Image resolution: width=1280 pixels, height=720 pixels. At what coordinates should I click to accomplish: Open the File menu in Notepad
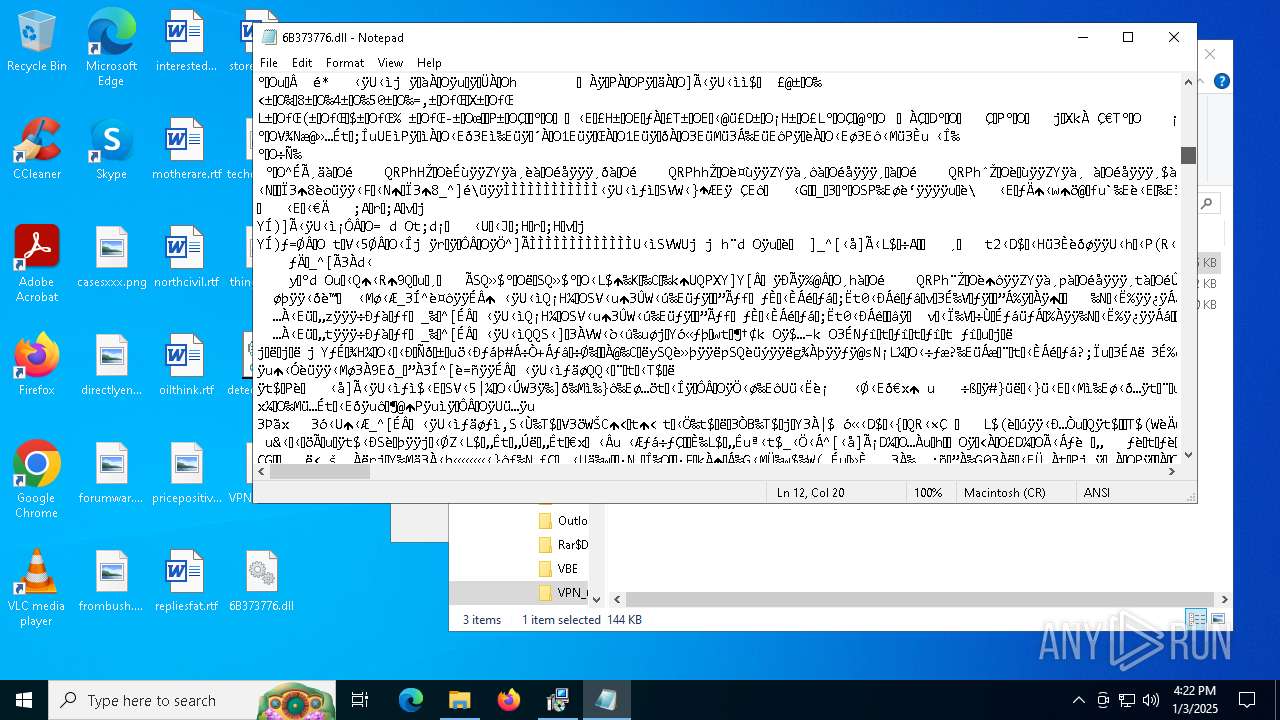(268, 62)
